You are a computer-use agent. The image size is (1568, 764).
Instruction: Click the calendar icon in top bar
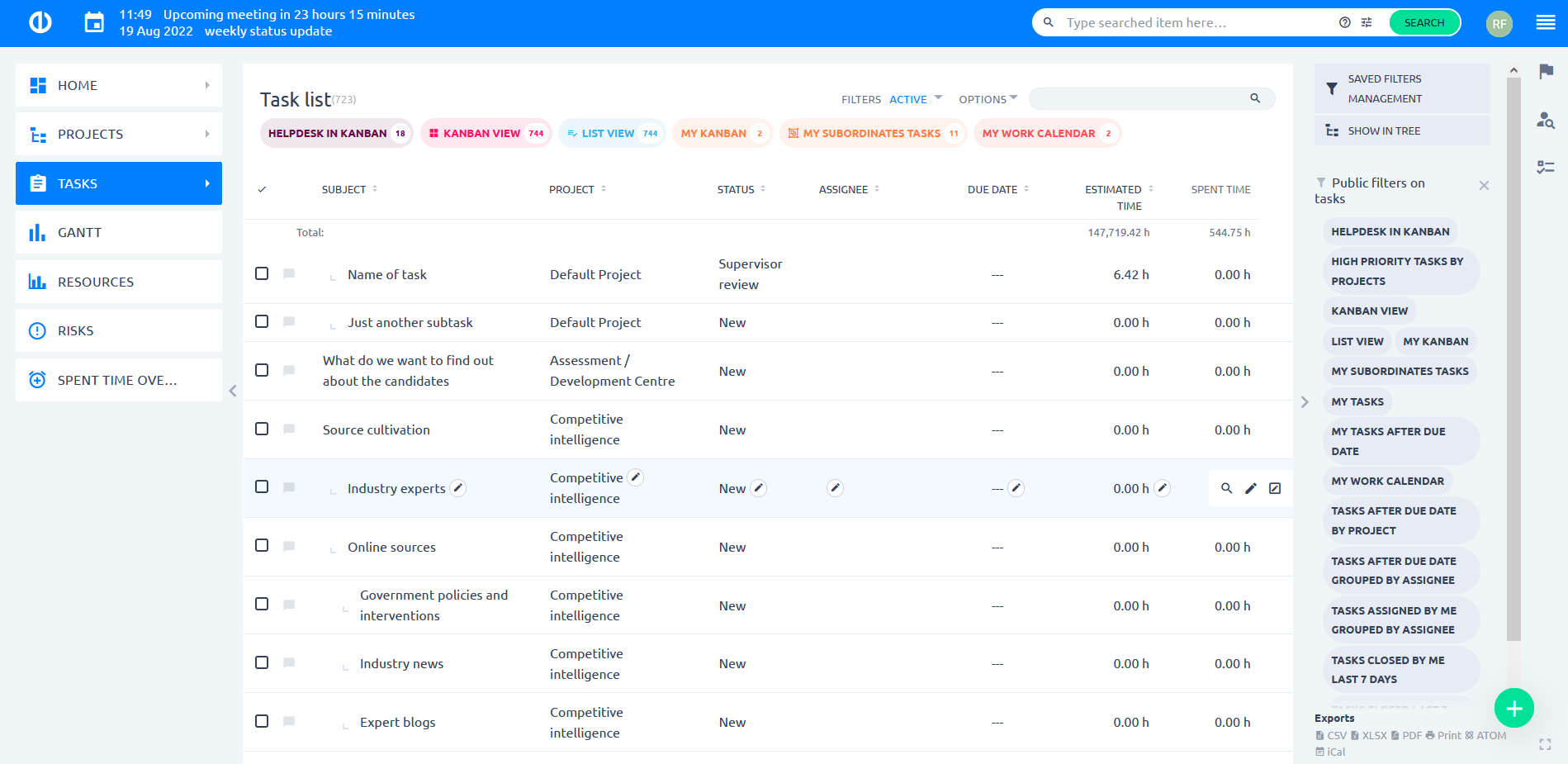tap(95, 23)
